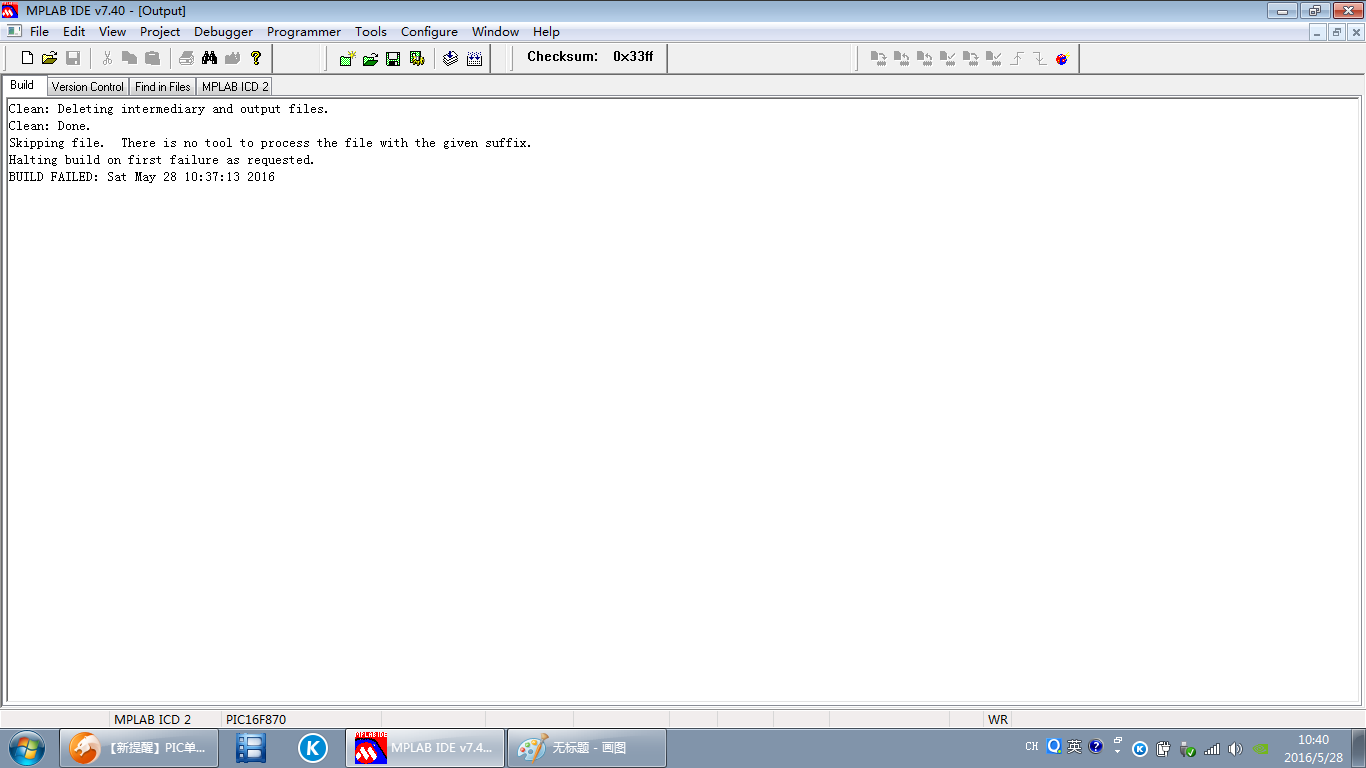Click the Copy icon in standard toolbar
Screen dimensions: 1366x768
click(129, 58)
